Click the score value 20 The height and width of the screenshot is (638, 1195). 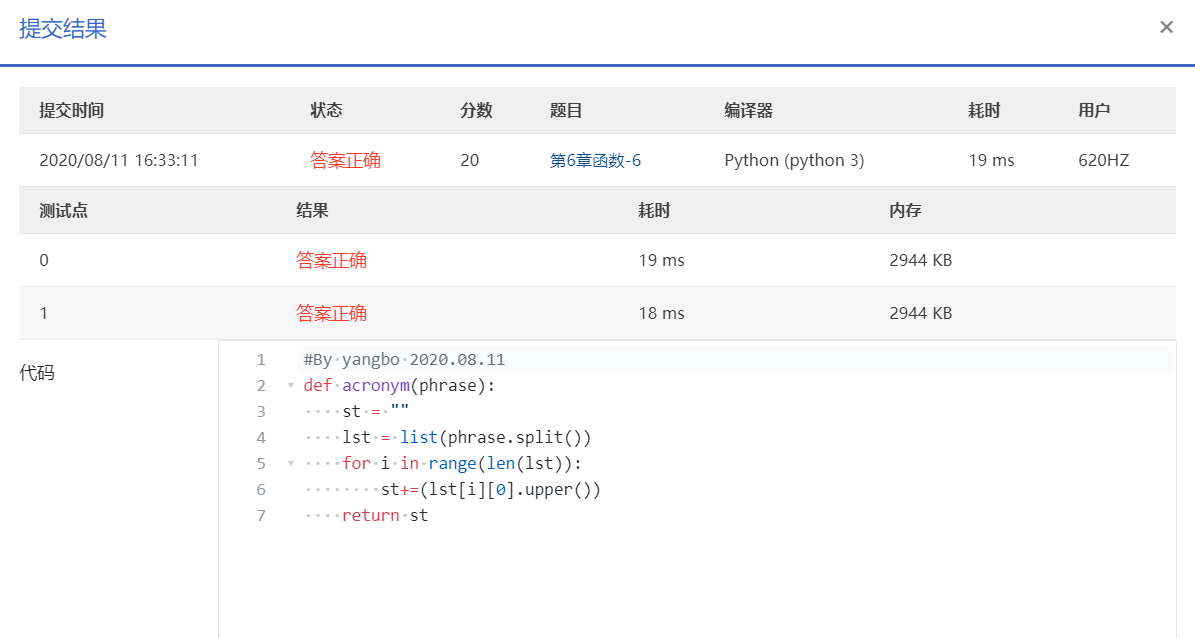469,159
